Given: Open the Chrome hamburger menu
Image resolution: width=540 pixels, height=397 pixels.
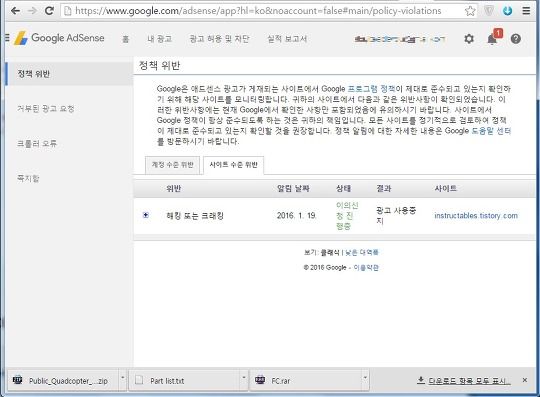Looking at the screenshot, I should (526, 11).
